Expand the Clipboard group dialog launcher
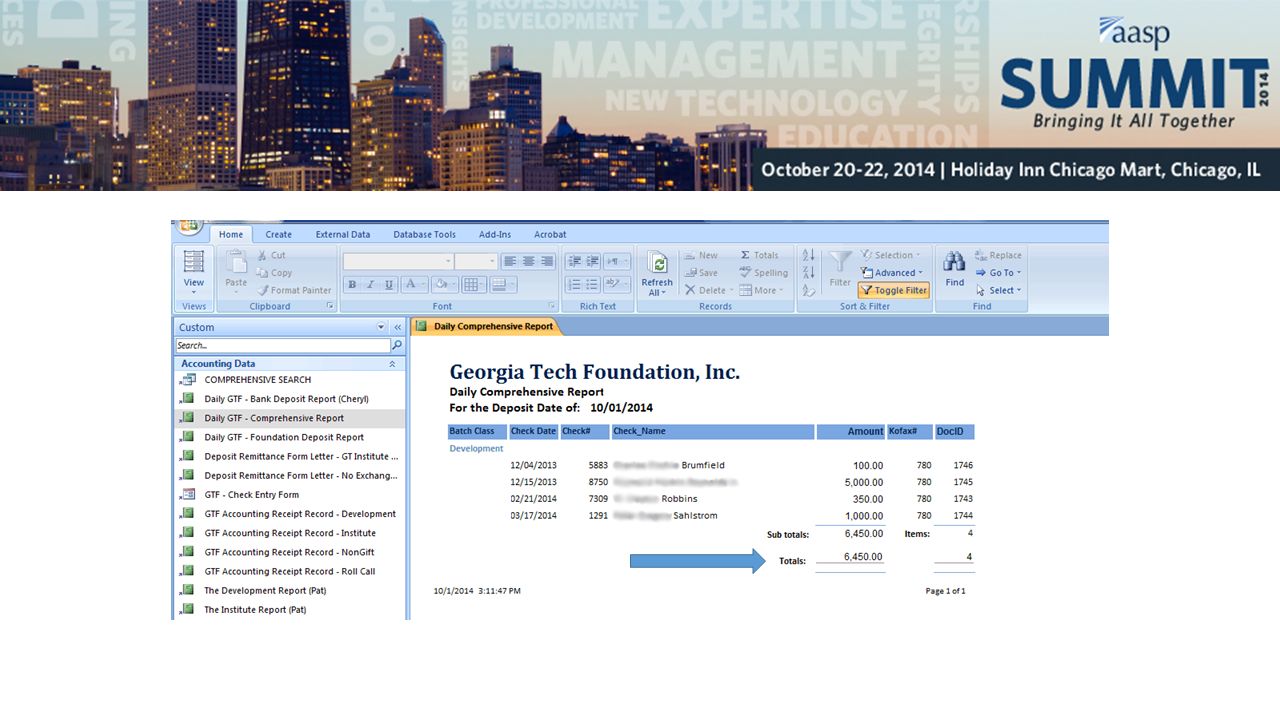 pos(331,306)
